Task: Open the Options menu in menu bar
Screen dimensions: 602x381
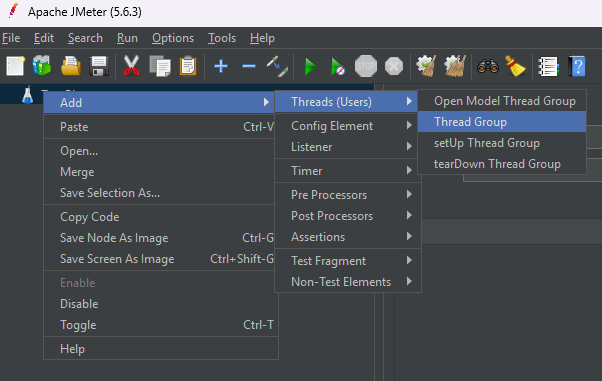Action: pyautogui.click(x=173, y=38)
